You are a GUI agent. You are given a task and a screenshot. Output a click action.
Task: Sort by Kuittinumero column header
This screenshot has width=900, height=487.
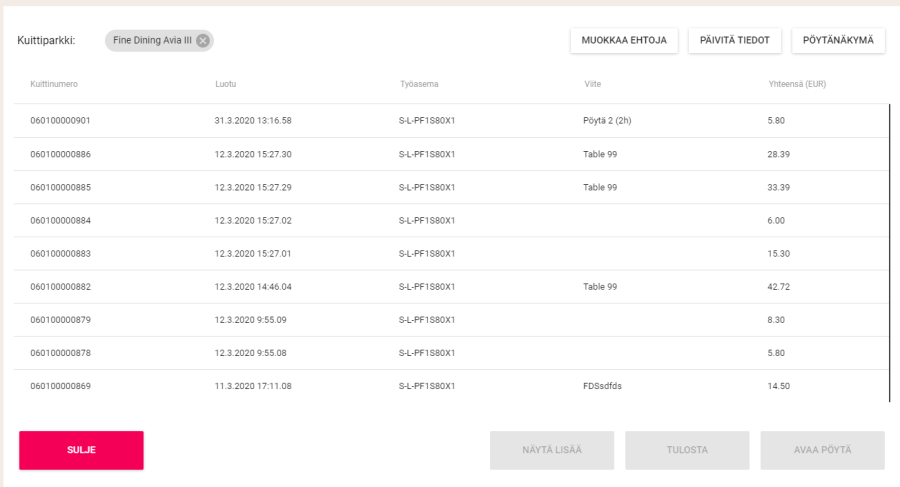pyautogui.click(x=54, y=84)
